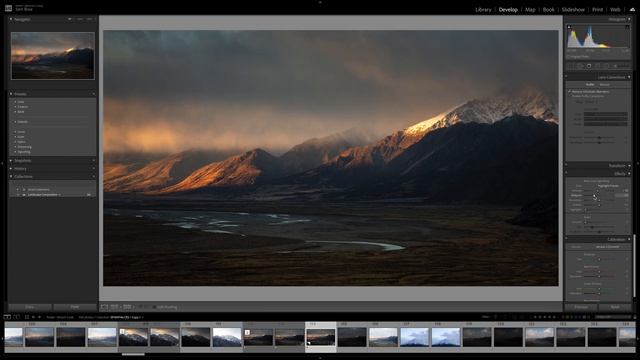Click the right panel vertical scrollbar

pyautogui.click(x=634, y=265)
